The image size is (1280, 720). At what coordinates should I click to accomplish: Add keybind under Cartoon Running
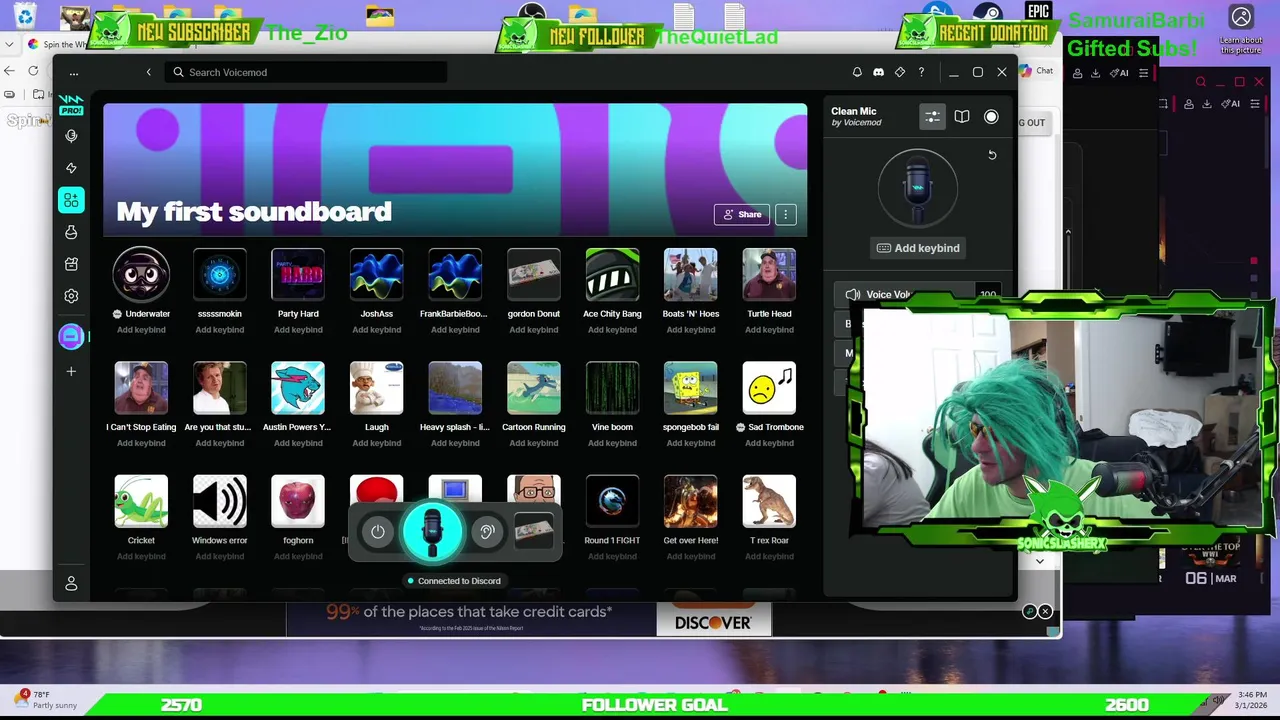(534, 443)
